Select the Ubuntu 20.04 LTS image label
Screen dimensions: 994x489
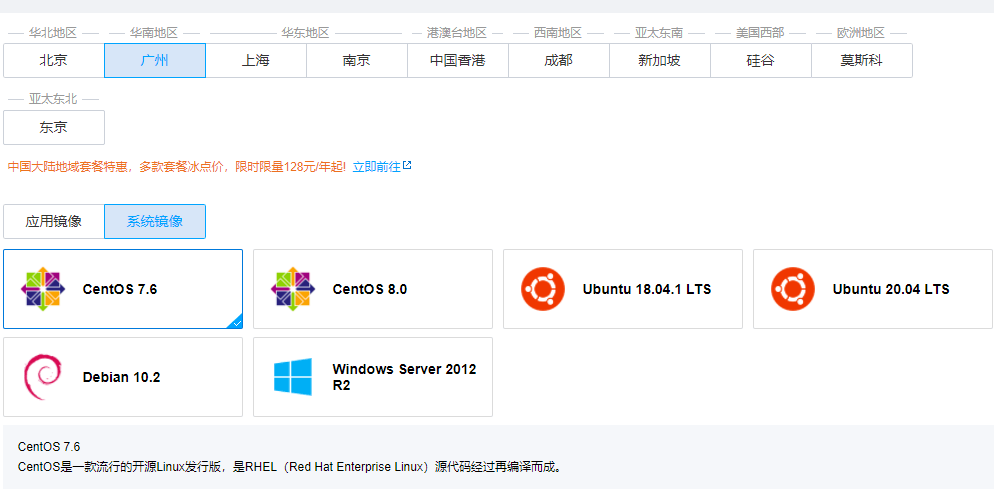click(891, 289)
